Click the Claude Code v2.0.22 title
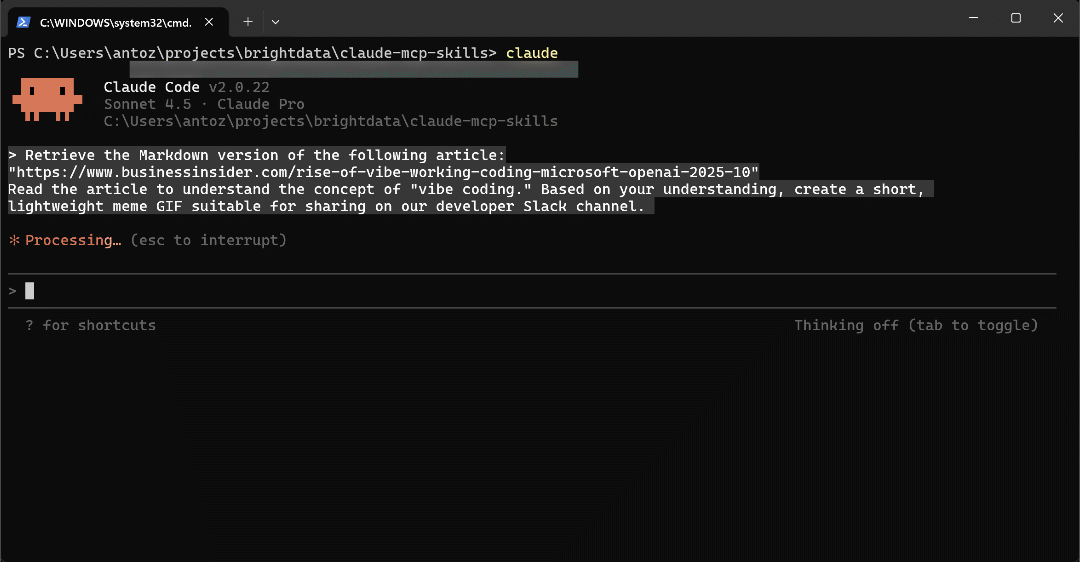1080x562 pixels. (186, 87)
